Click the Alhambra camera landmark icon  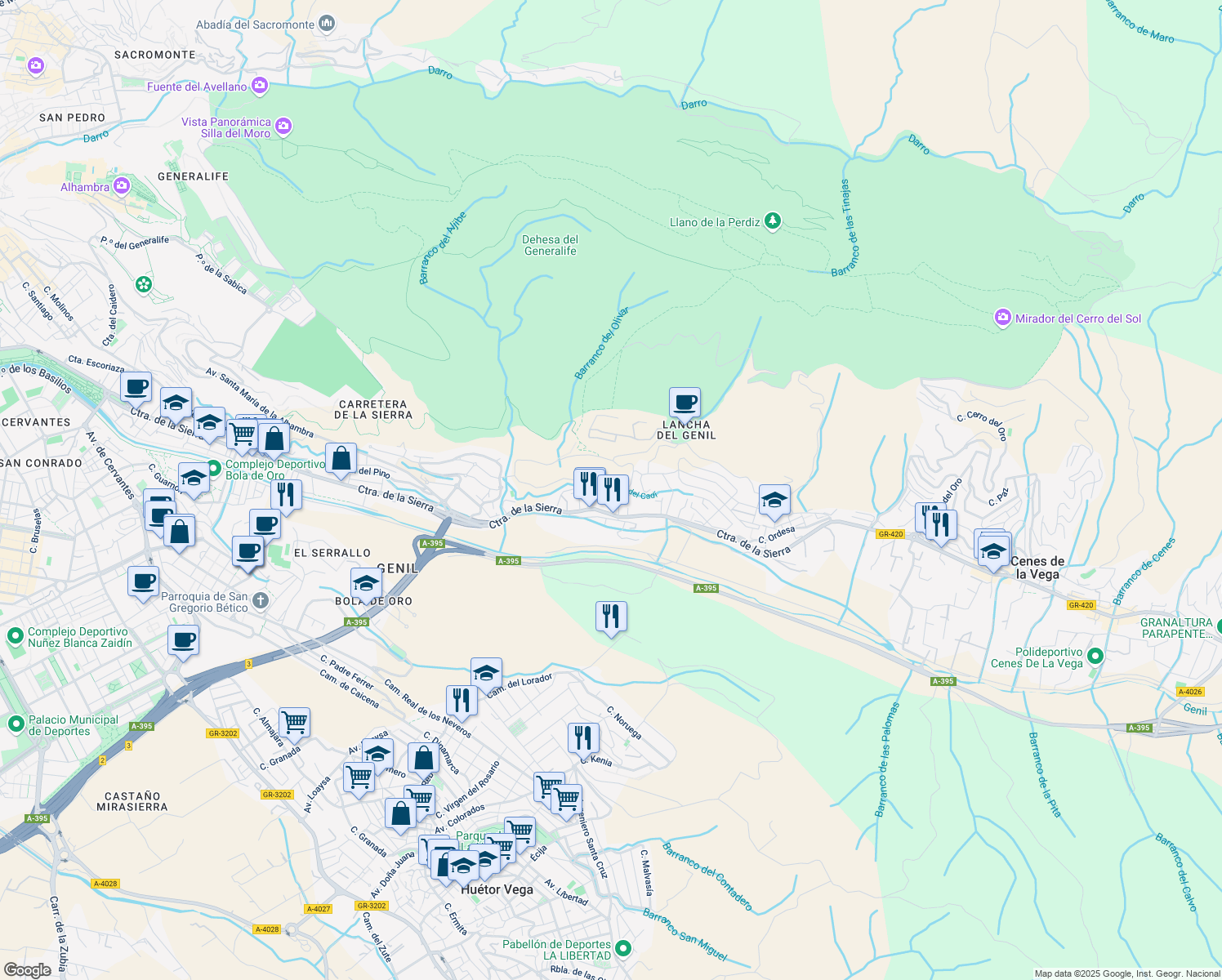tap(122, 186)
